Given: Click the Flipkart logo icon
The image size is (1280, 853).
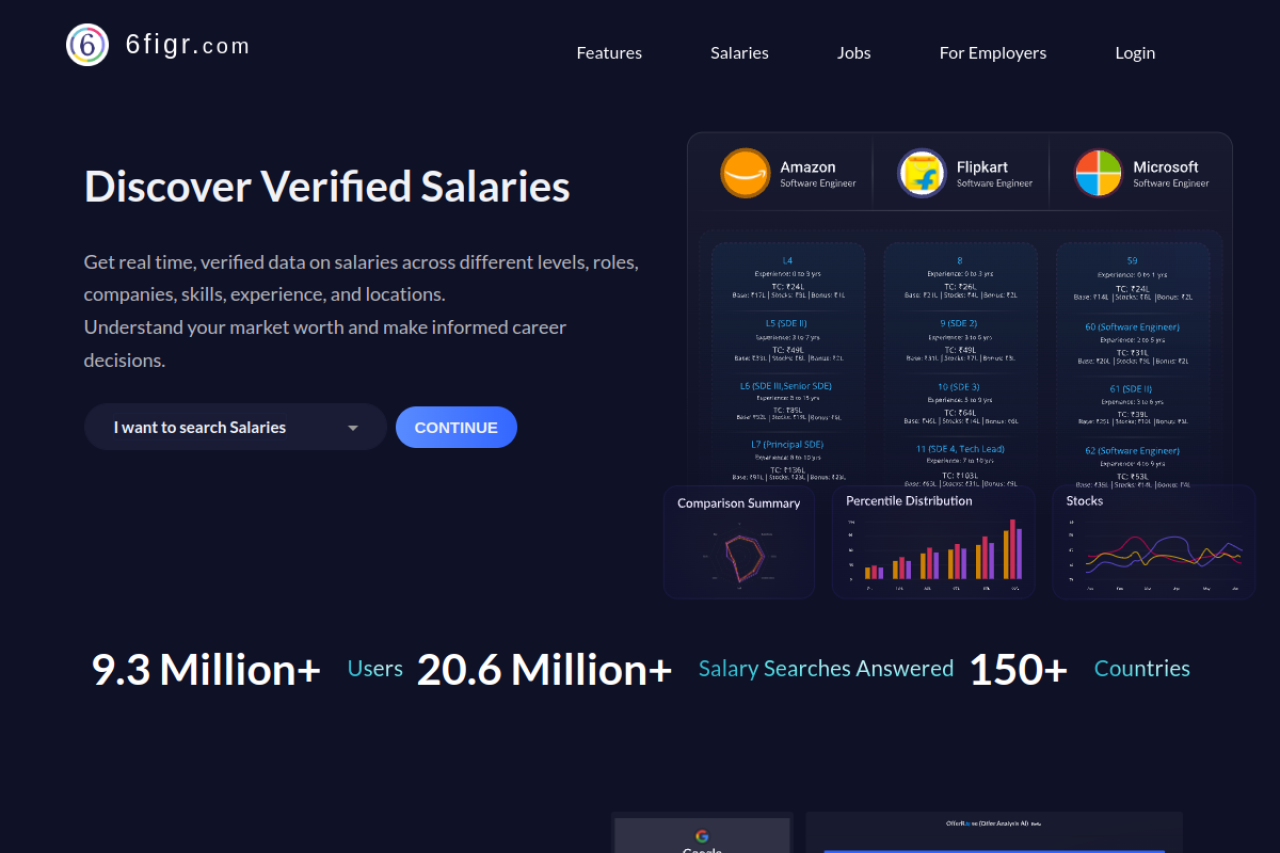Looking at the screenshot, I should tap(921, 173).
